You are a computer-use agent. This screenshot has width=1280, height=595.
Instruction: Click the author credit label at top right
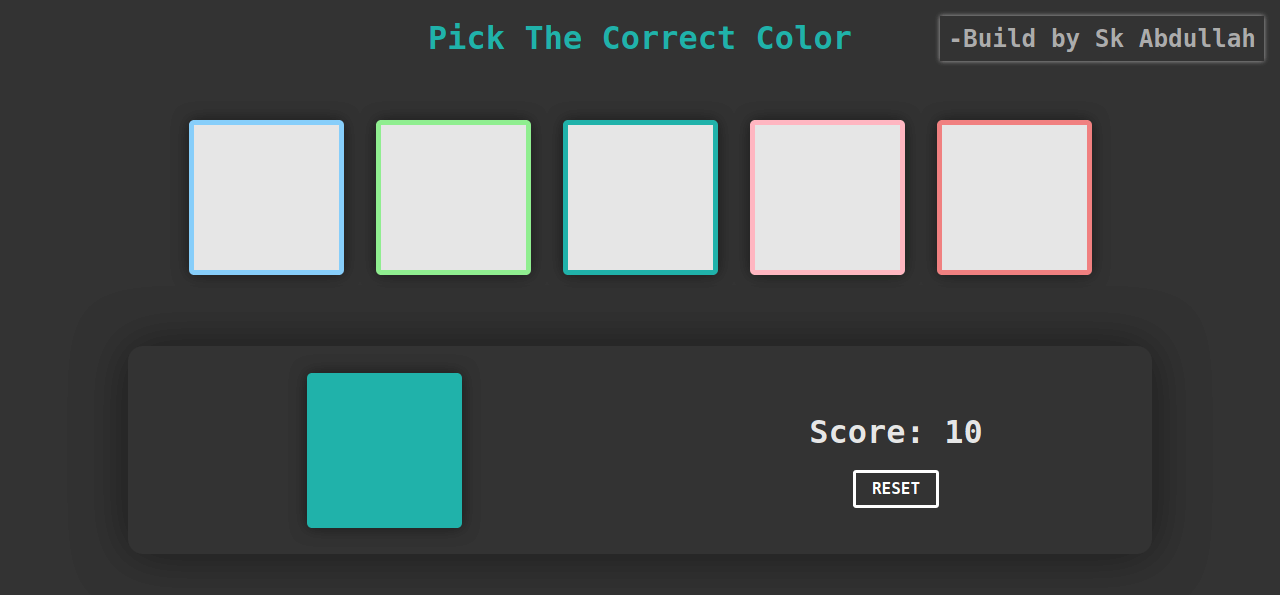1102,39
